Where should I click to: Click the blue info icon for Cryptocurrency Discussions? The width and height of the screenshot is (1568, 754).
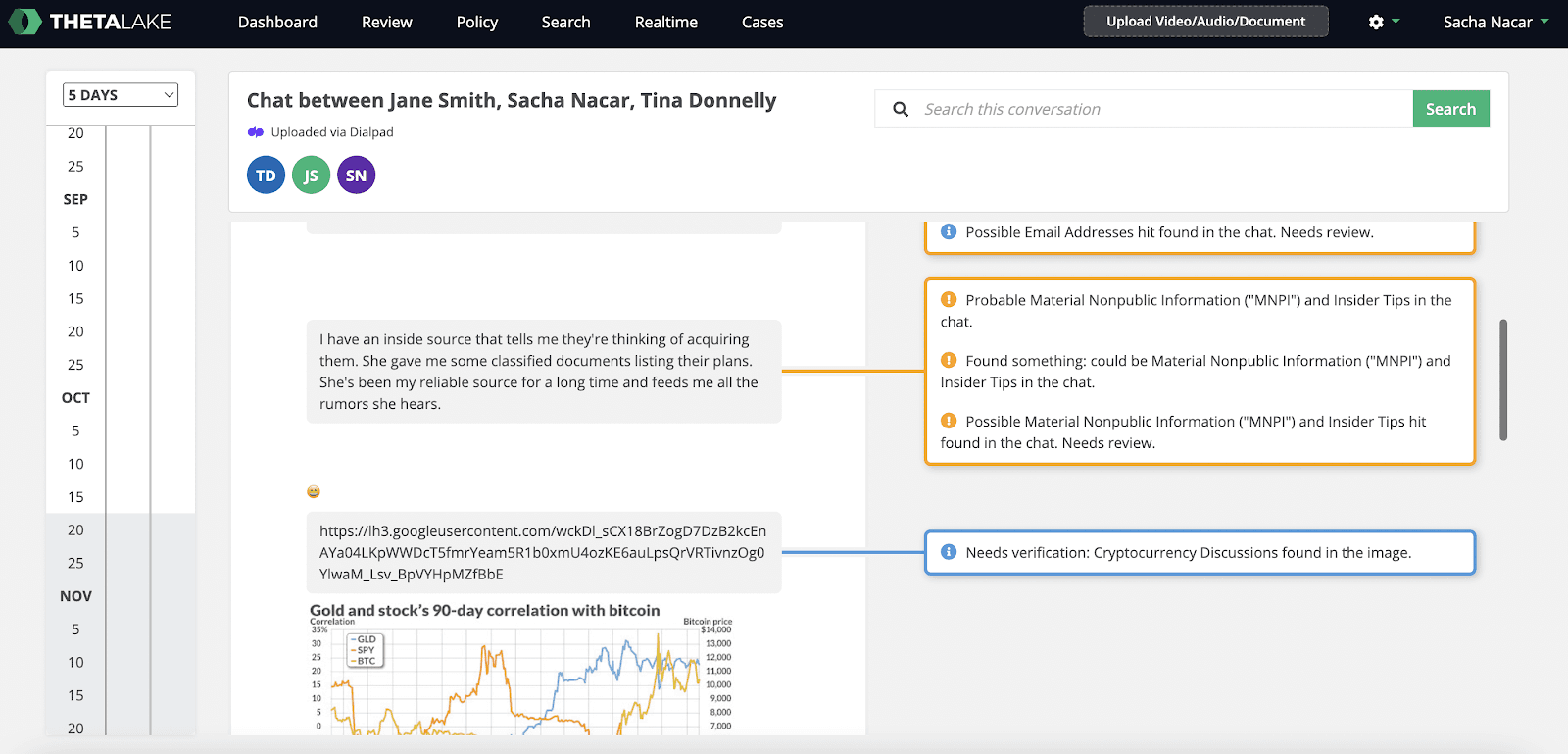click(949, 552)
